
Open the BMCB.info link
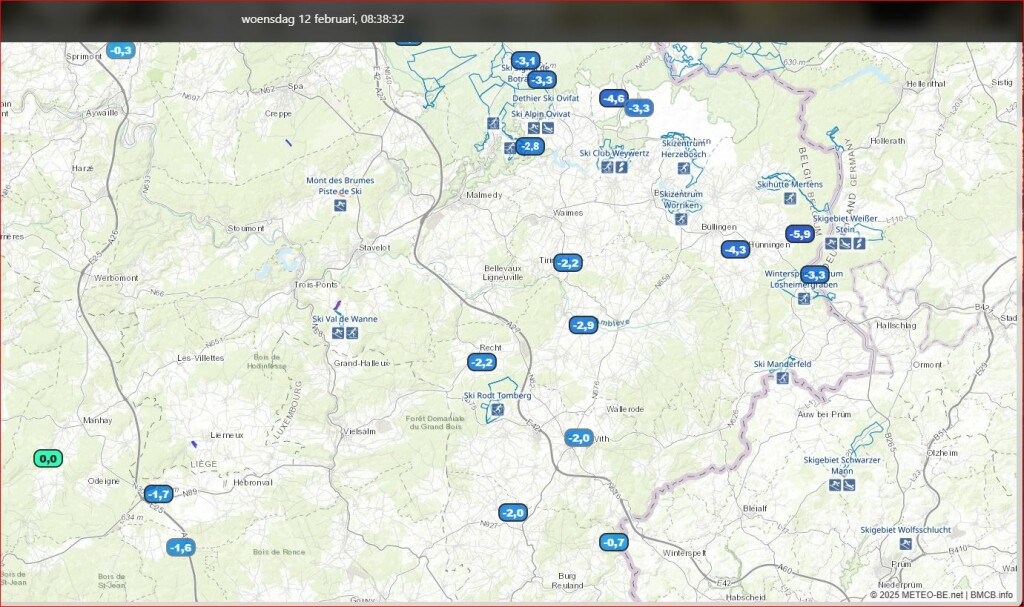[991, 595]
